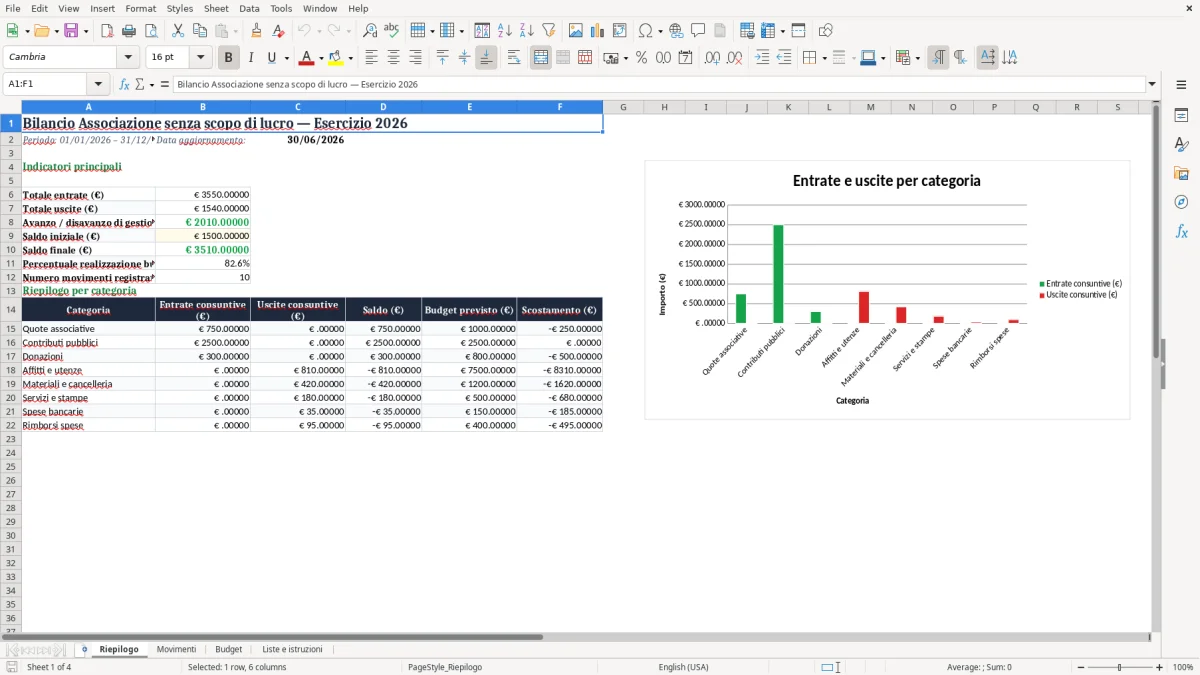The image size is (1200, 675).
Task: Open the Open-document dropdown arrow
Action: click(55, 32)
